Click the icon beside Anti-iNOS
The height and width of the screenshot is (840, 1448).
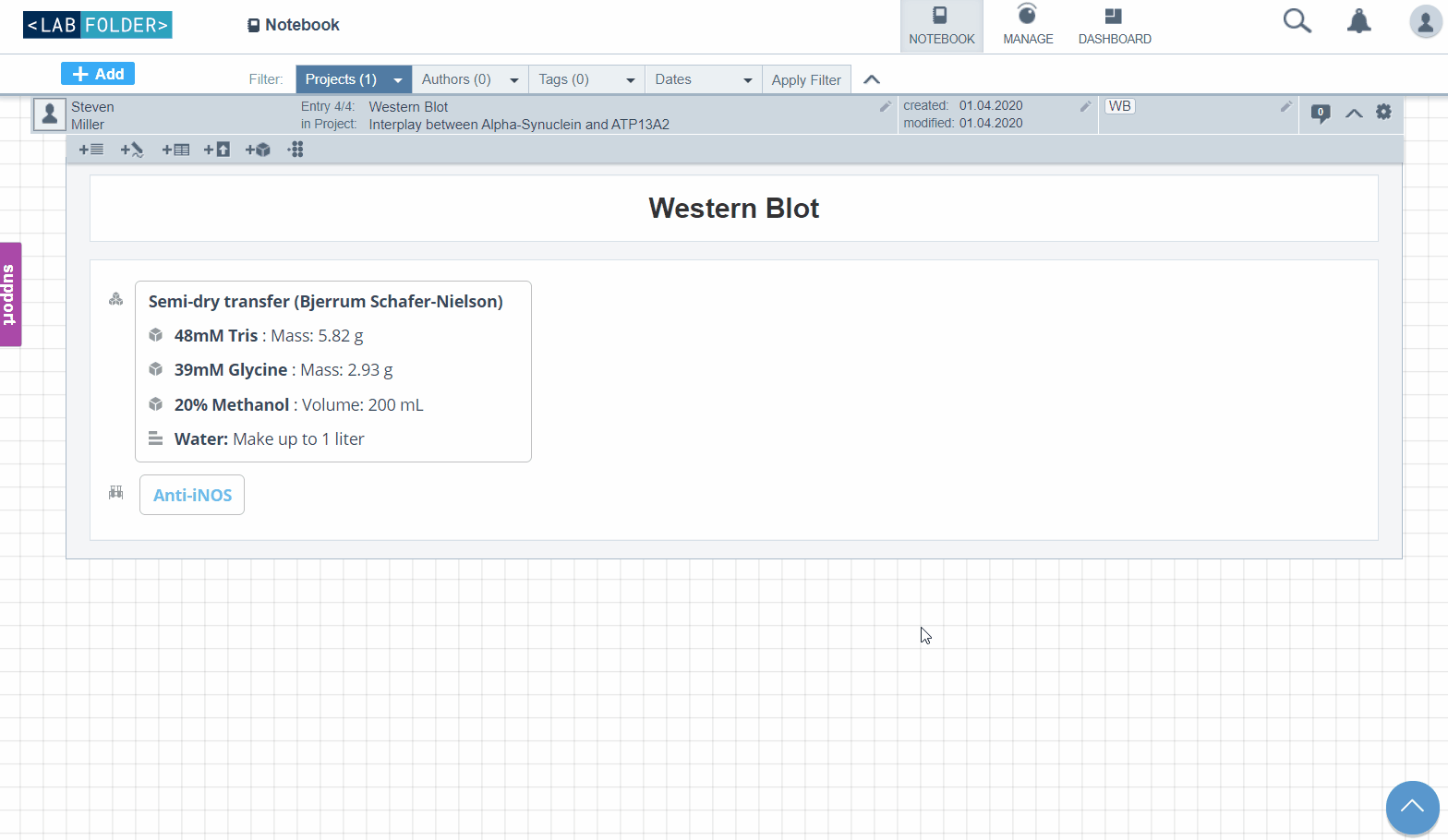tap(115, 493)
